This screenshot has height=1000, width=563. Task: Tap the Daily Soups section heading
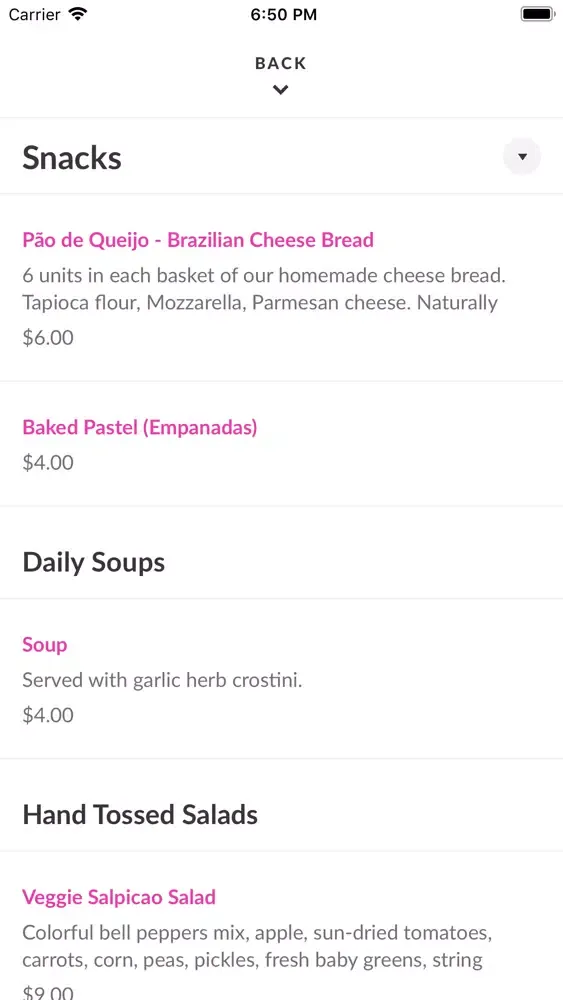[94, 562]
